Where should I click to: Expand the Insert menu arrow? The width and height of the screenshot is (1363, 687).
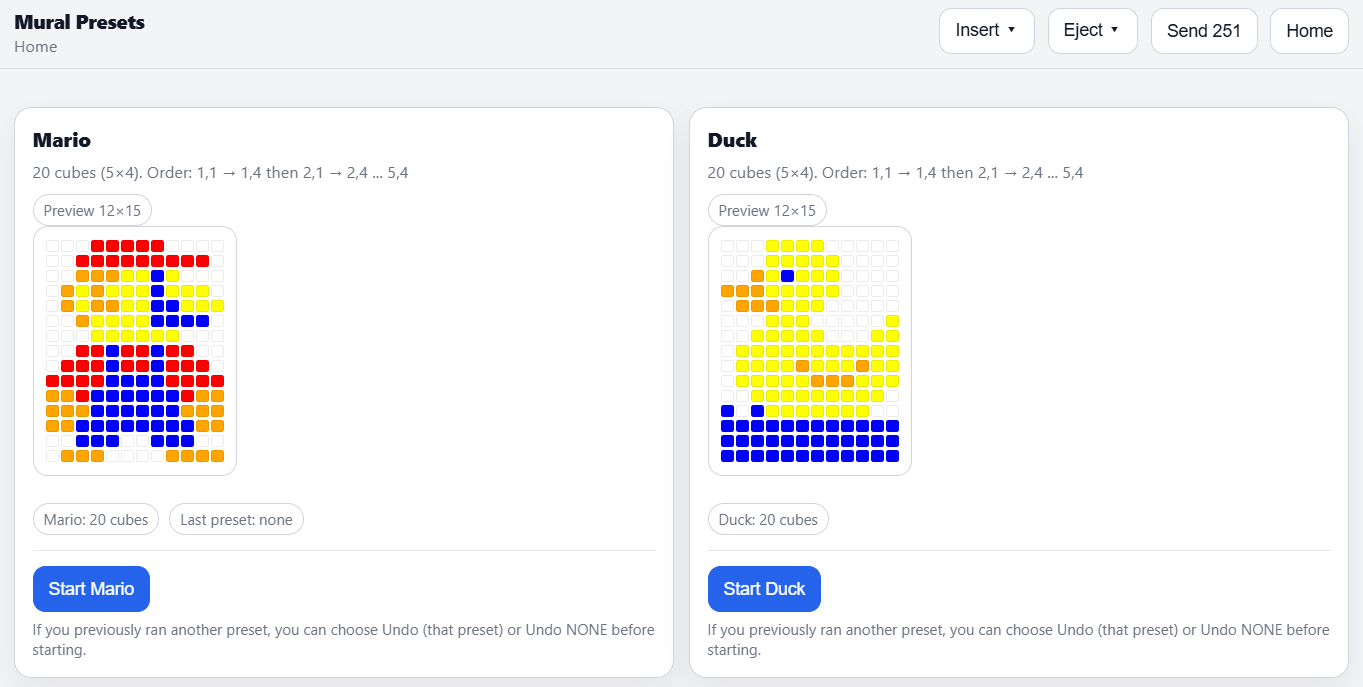click(1010, 30)
